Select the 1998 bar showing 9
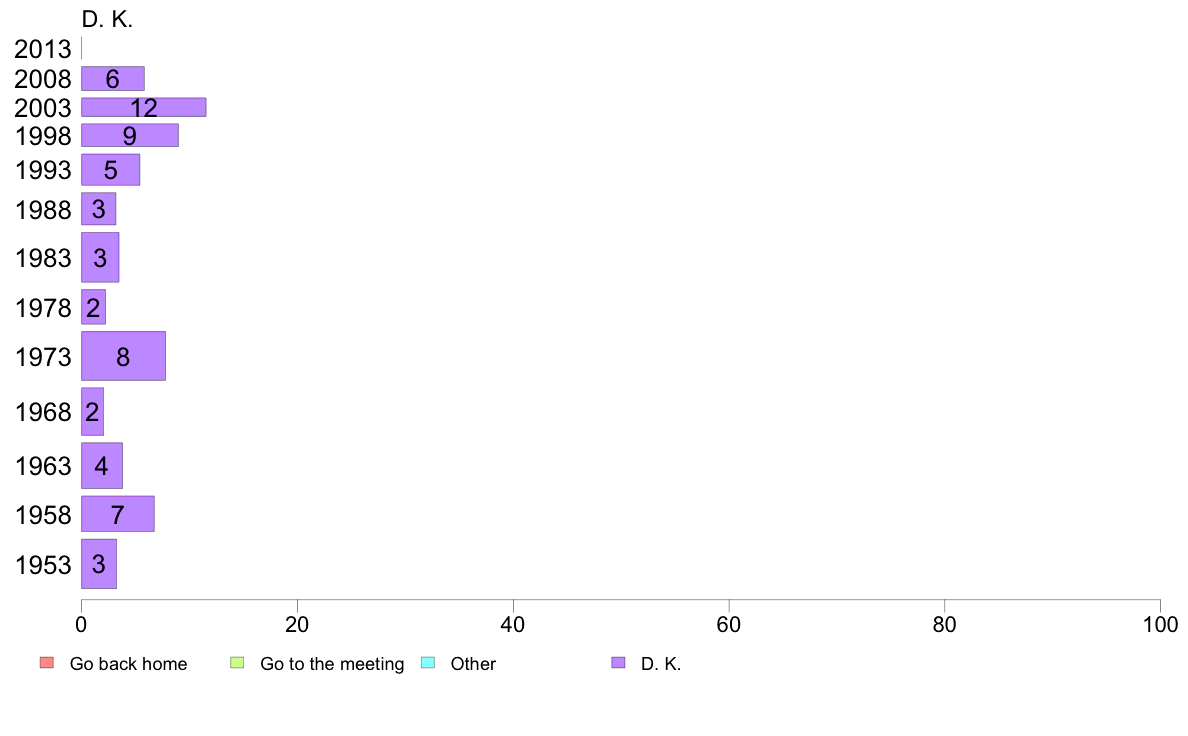 click(x=130, y=136)
